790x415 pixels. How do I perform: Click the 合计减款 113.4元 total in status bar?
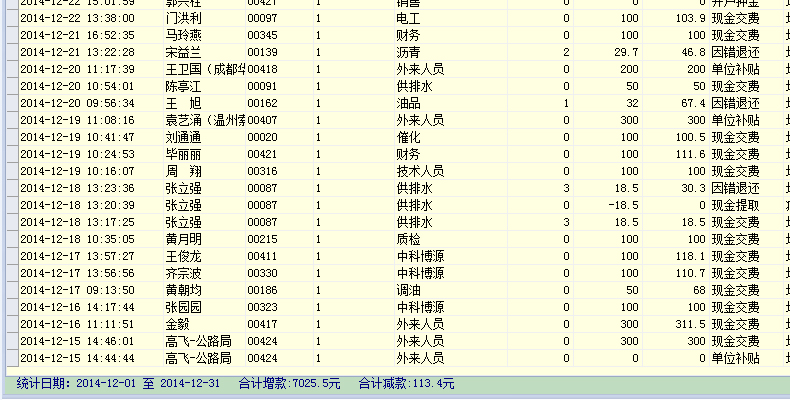[x=406, y=383]
